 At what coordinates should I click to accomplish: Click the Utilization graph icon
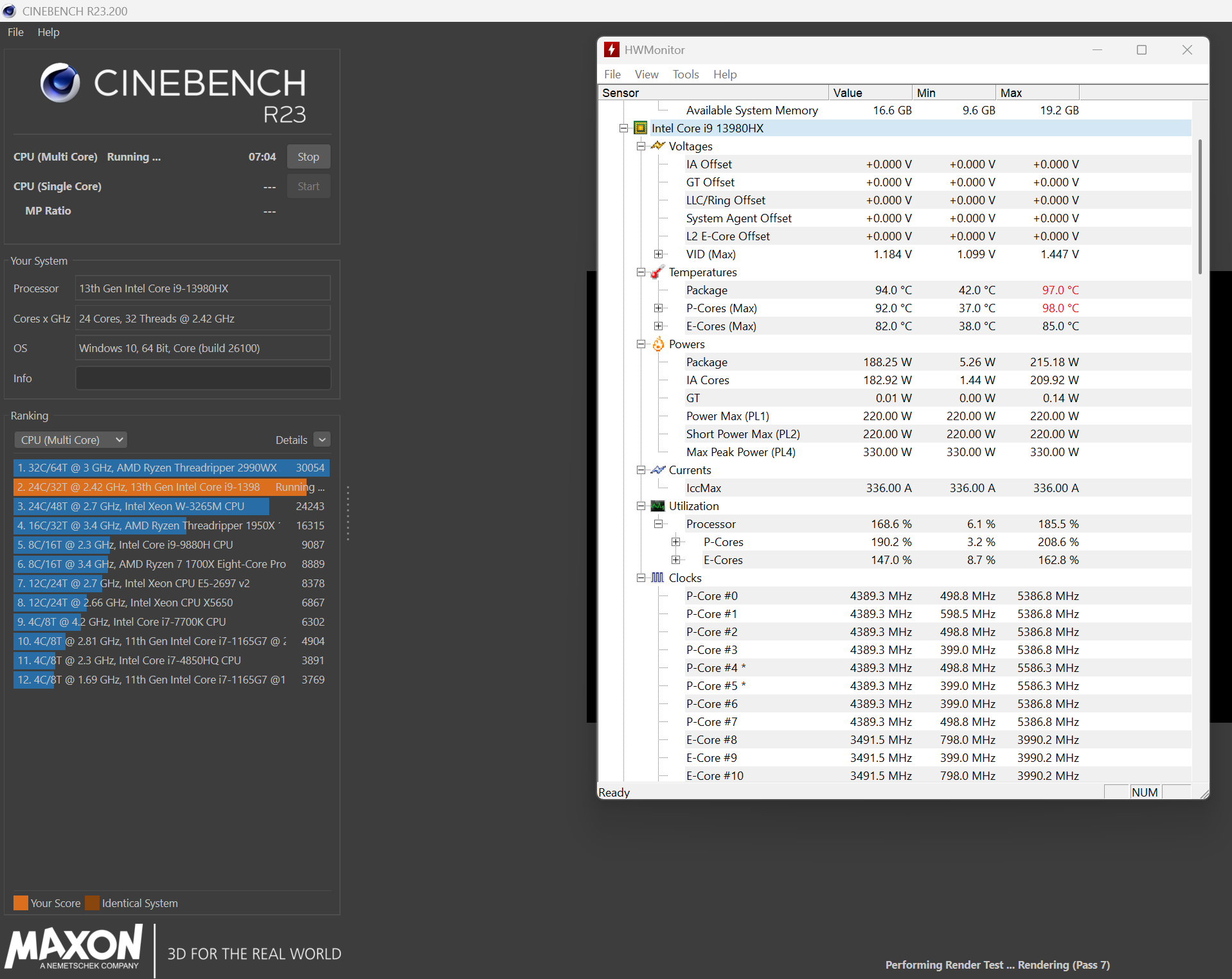(658, 506)
